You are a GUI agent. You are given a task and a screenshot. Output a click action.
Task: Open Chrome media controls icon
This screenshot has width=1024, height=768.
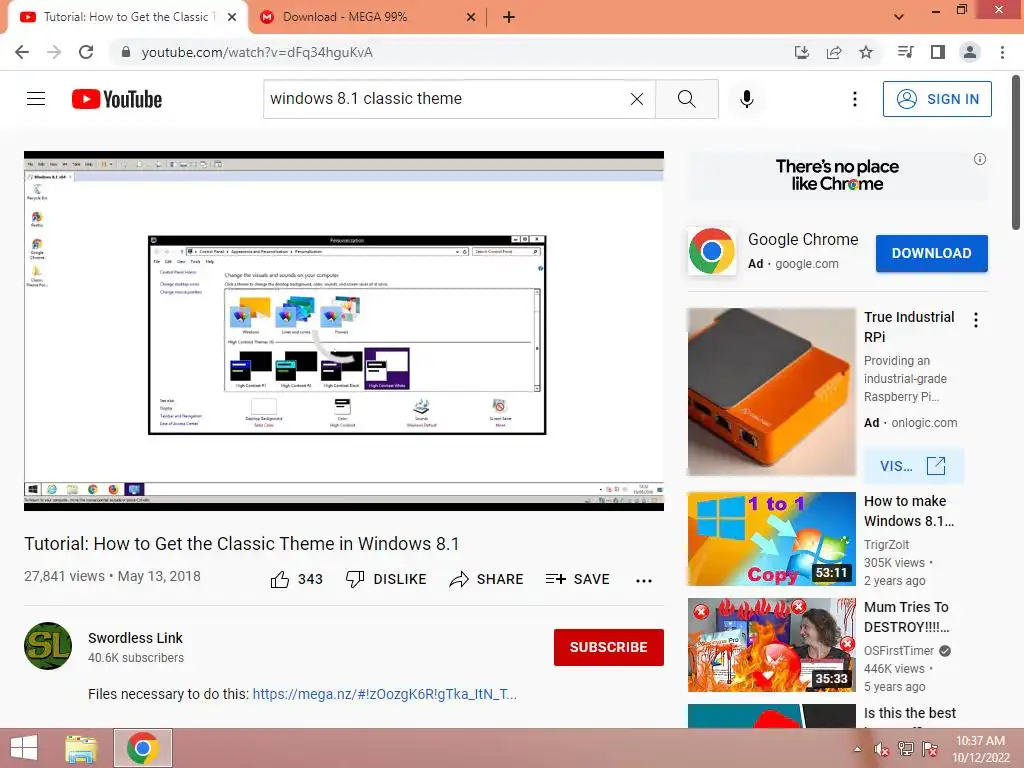[905, 52]
